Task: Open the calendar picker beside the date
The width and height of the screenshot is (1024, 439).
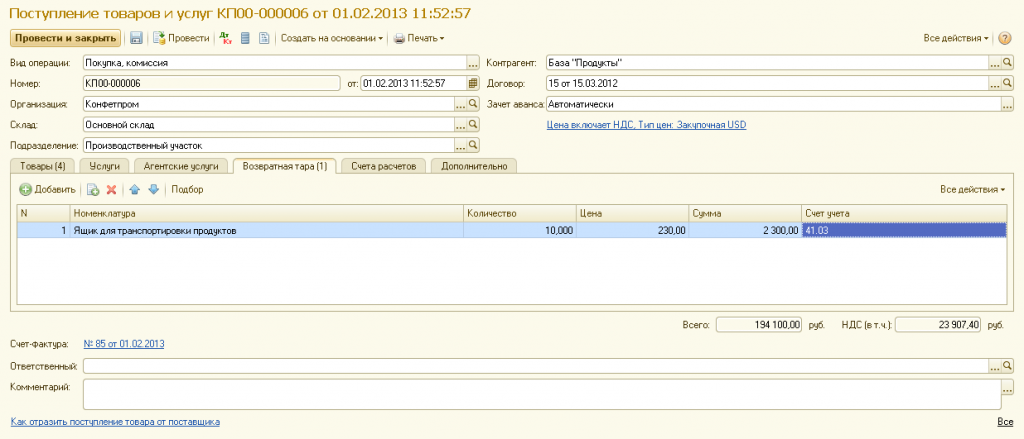Action: (x=473, y=82)
